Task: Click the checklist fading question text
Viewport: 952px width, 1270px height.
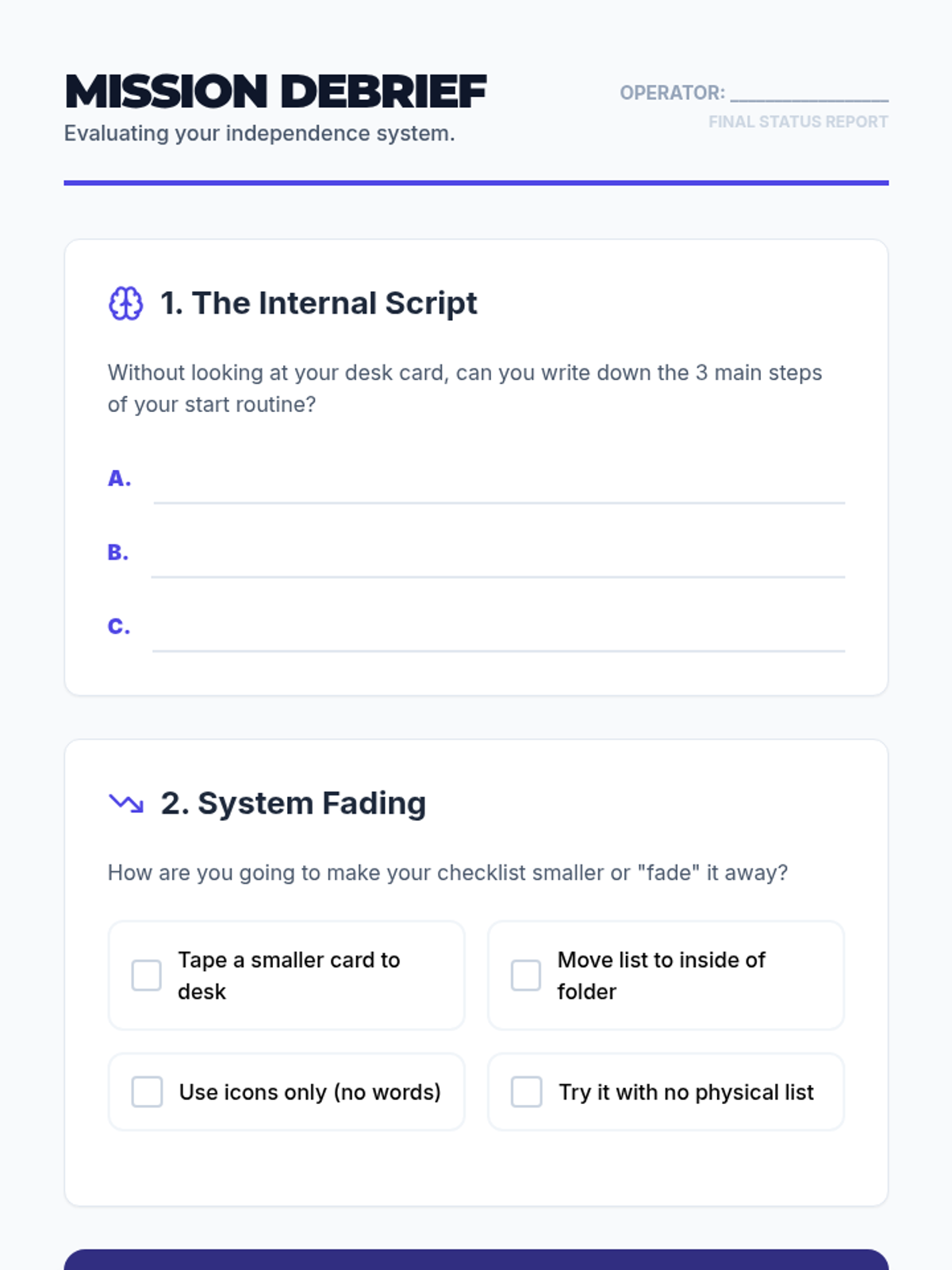Action: (448, 873)
